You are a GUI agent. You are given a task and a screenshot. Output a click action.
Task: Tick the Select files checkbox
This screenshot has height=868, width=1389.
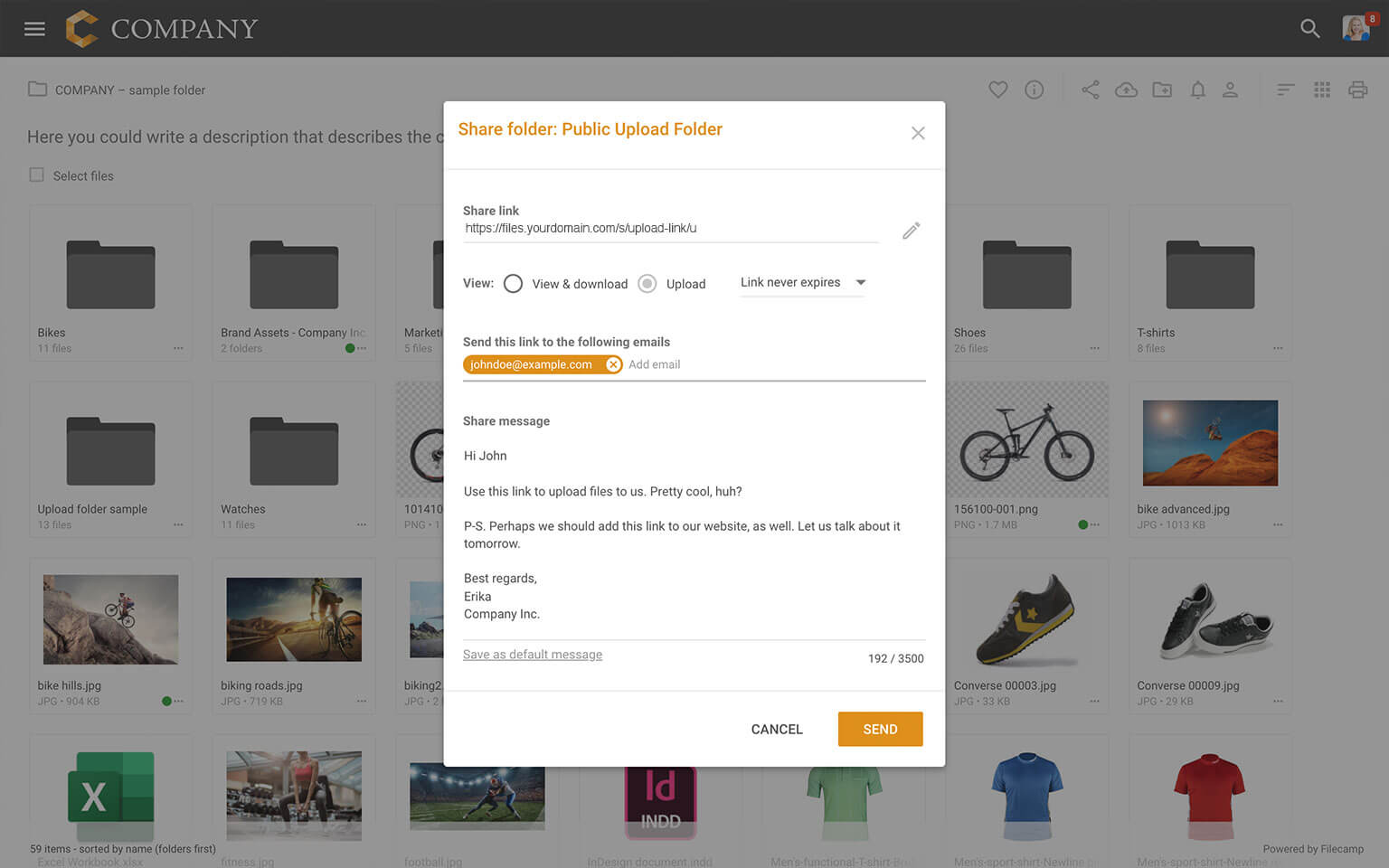point(36,175)
